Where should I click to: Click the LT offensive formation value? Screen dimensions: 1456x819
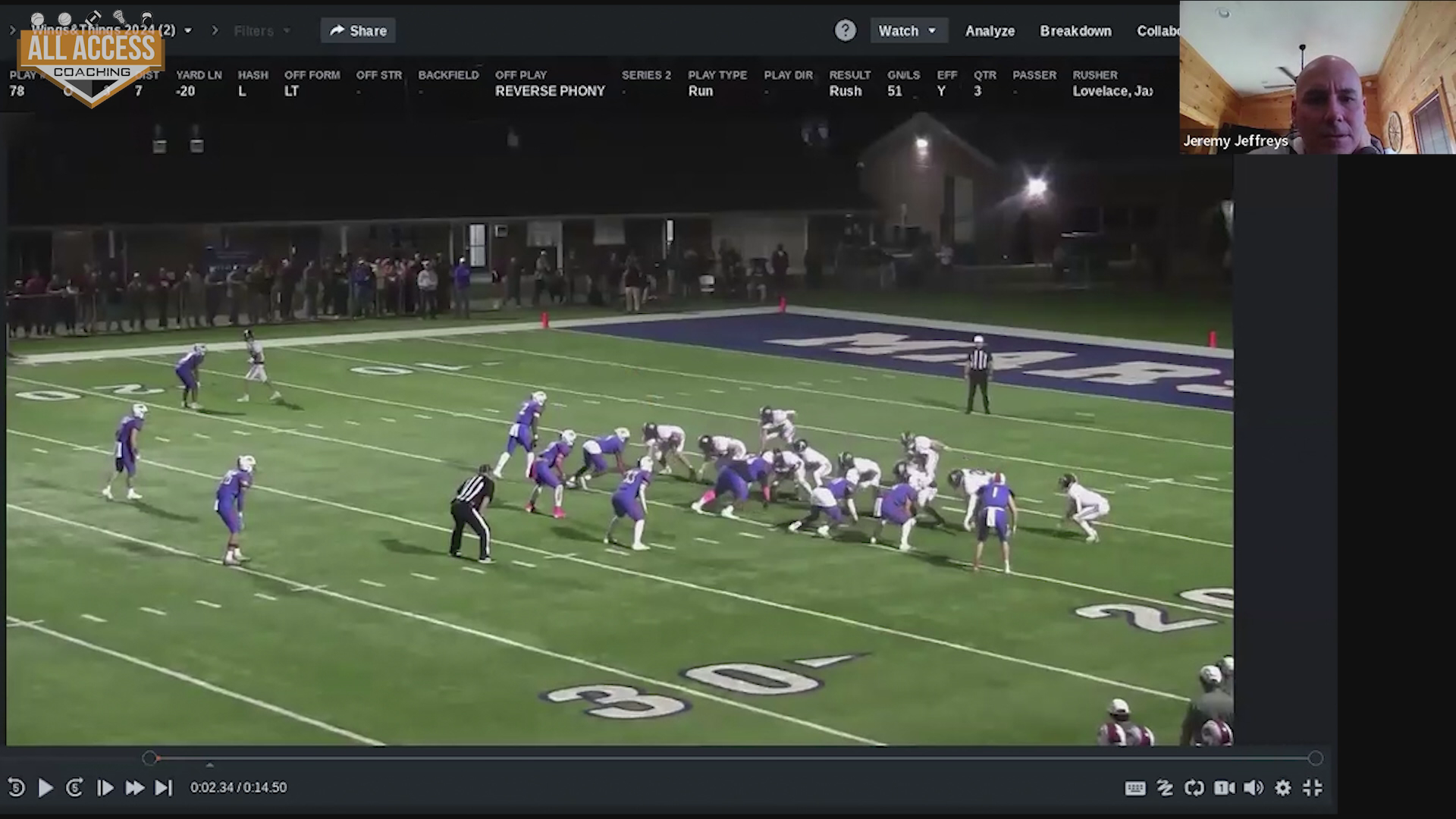point(291,91)
